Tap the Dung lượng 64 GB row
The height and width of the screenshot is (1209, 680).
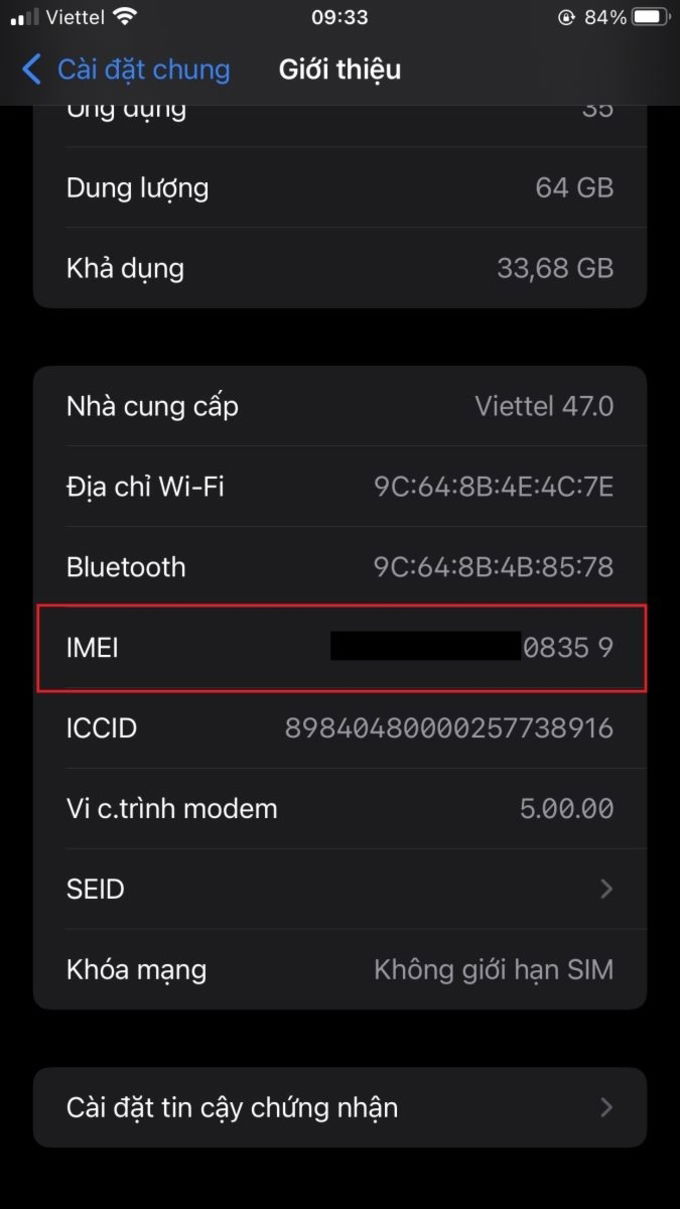pyautogui.click(x=340, y=187)
